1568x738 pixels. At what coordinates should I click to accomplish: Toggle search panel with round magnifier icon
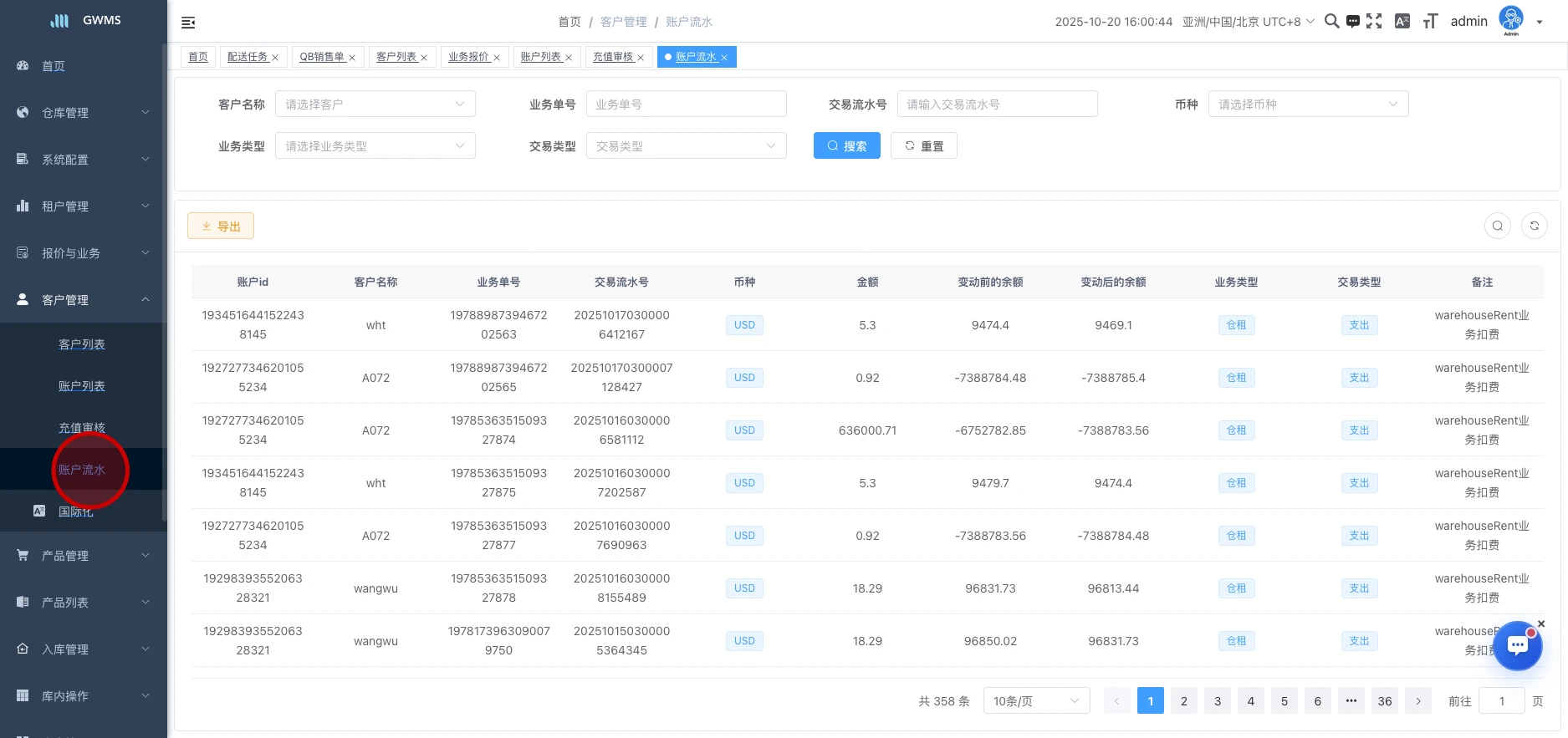click(x=1497, y=226)
